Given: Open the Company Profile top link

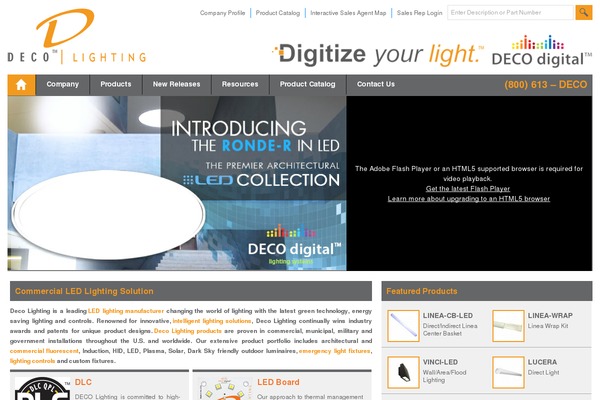Looking at the screenshot, I should click(x=222, y=13).
